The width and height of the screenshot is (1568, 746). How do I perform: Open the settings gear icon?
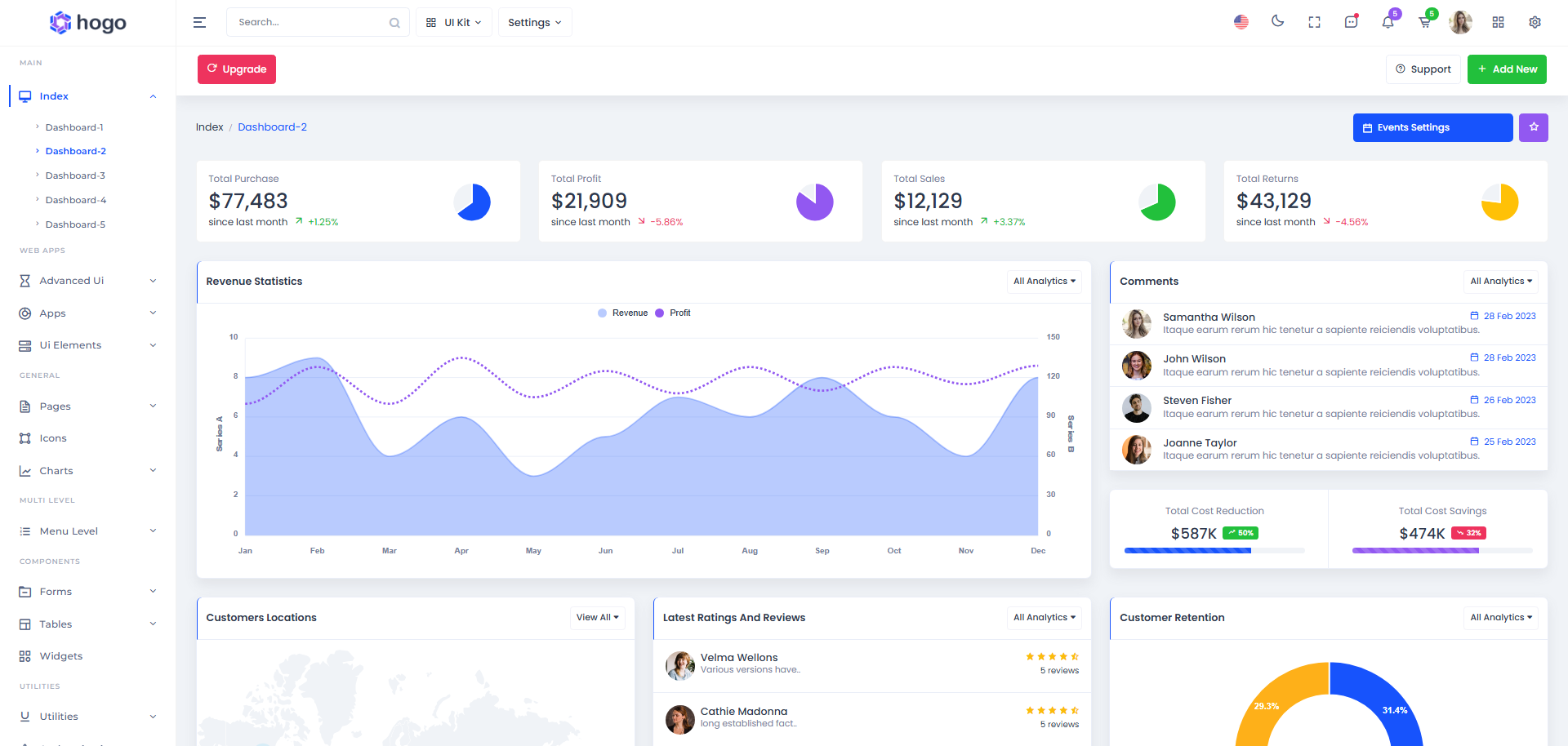coord(1535,23)
